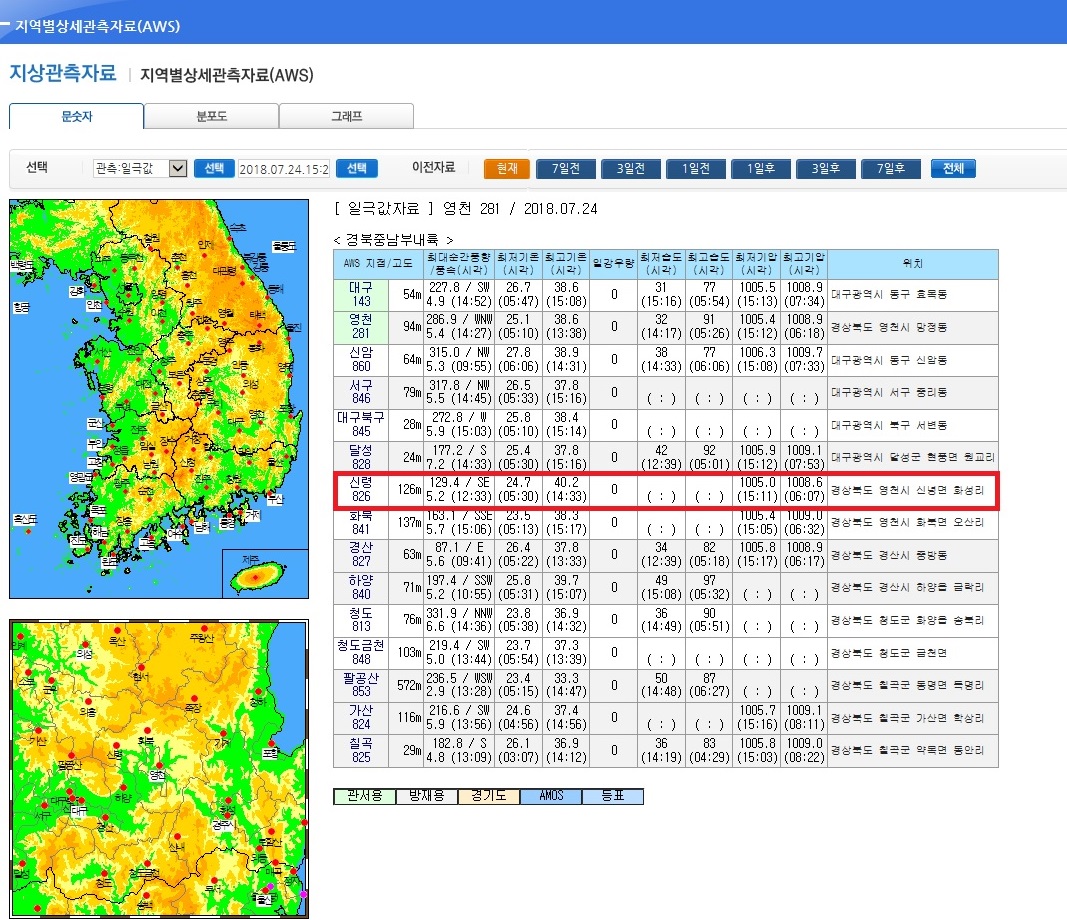This screenshot has width=1067, height=920.
Task: Open the 대구 143 station link
Action: pyautogui.click(x=360, y=295)
